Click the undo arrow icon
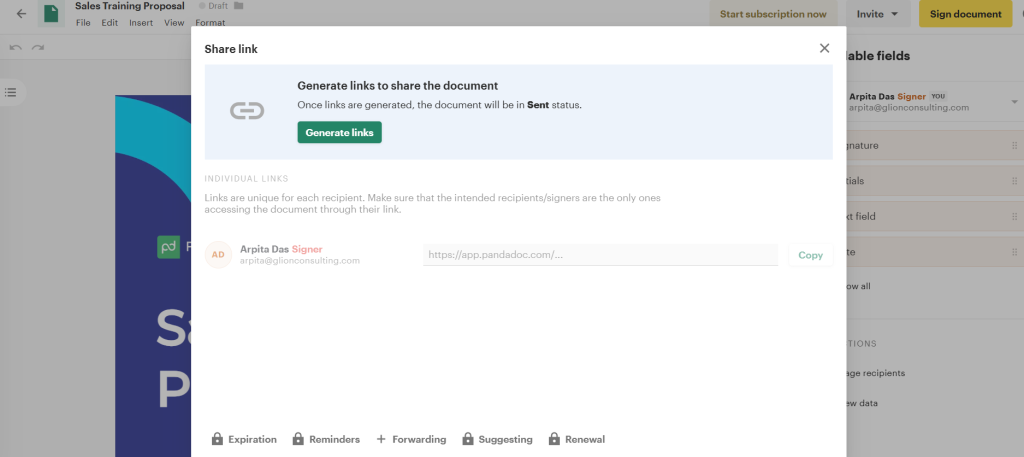1024x457 pixels. point(16,47)
